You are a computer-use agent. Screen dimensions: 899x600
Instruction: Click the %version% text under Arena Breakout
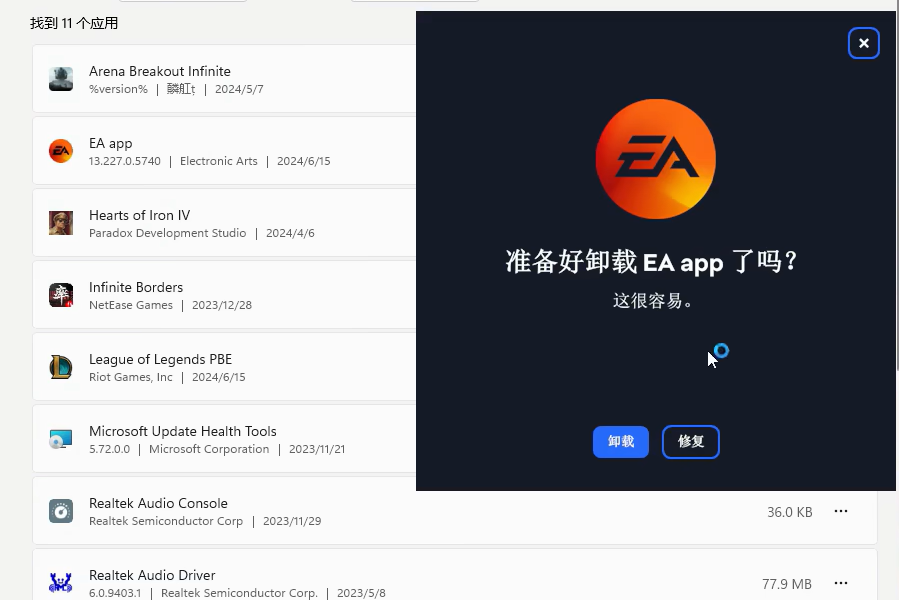(x=118, y=89)
